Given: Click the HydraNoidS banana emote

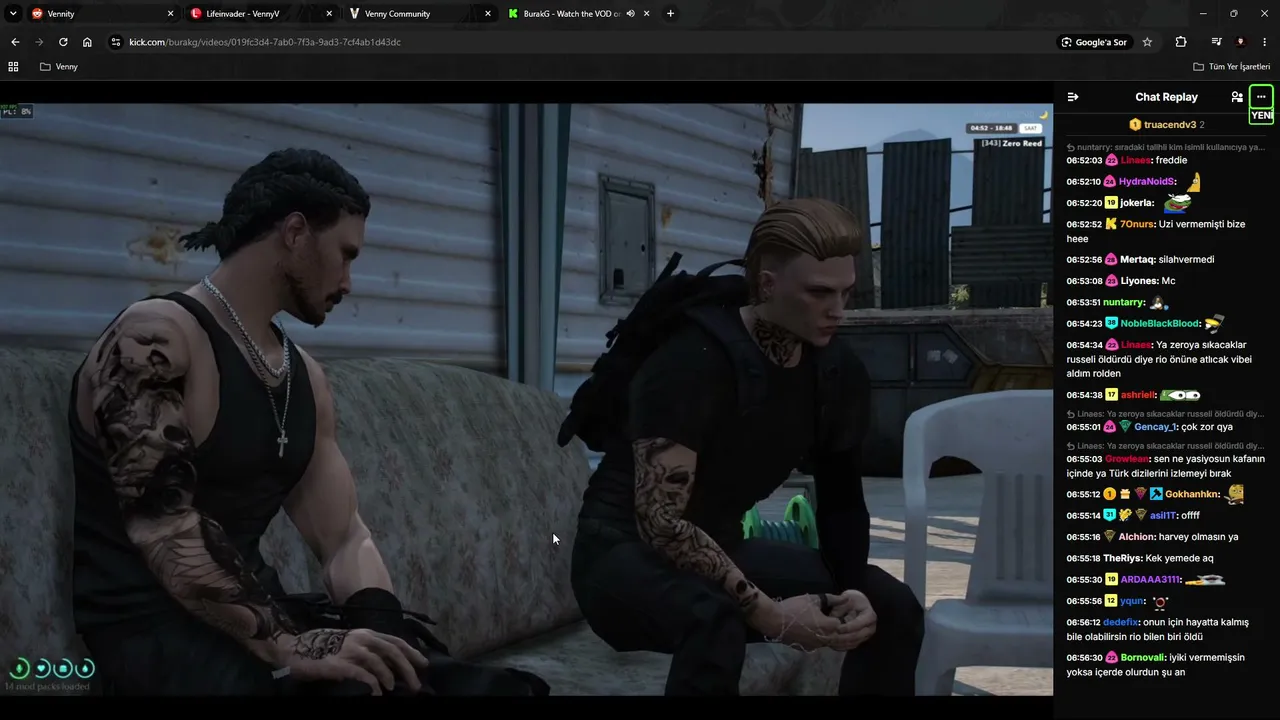Looking at the screenshot, I should click(1193, 181).
